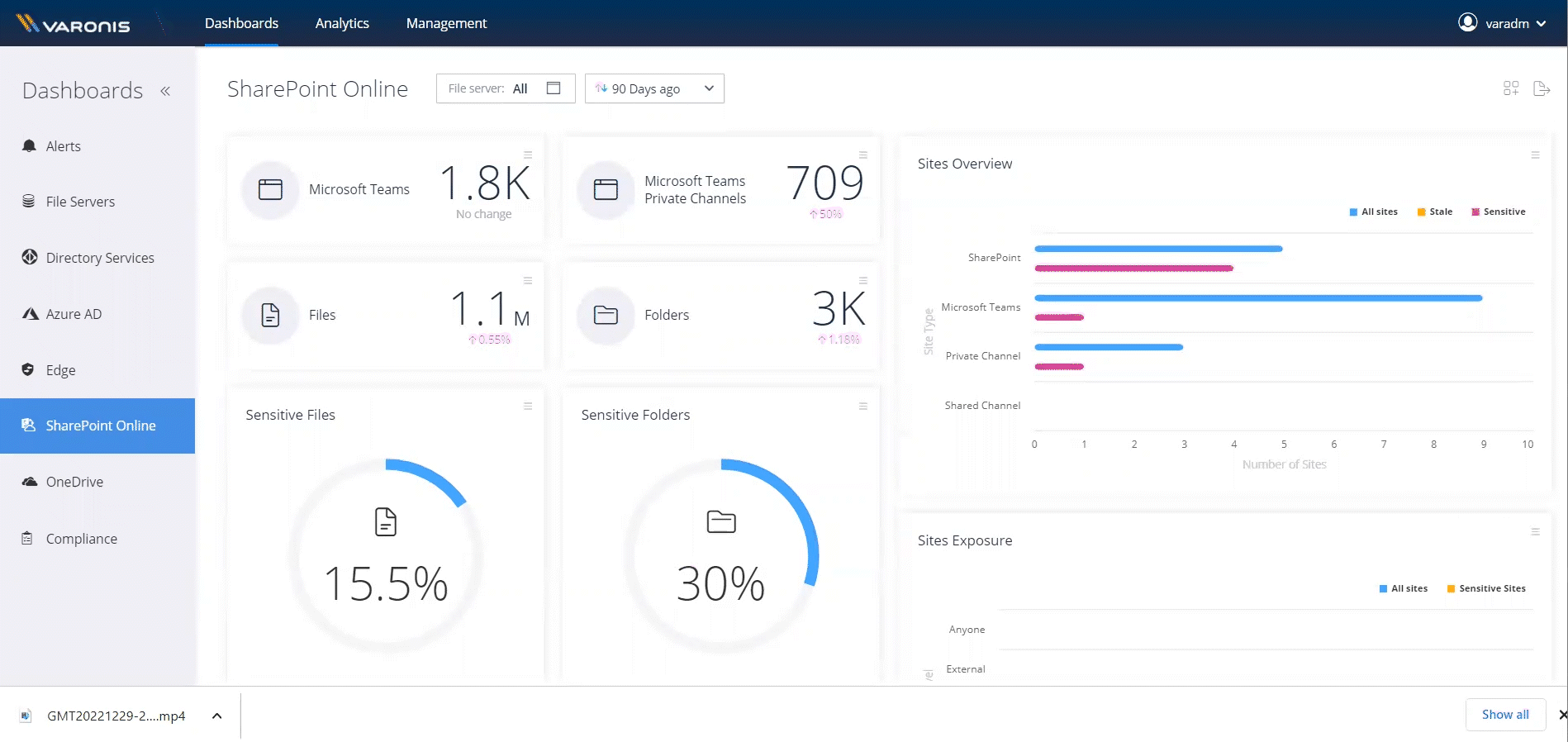
Task: Toggle All sites legend in Sites Exposure
Action: point(1403,588)
